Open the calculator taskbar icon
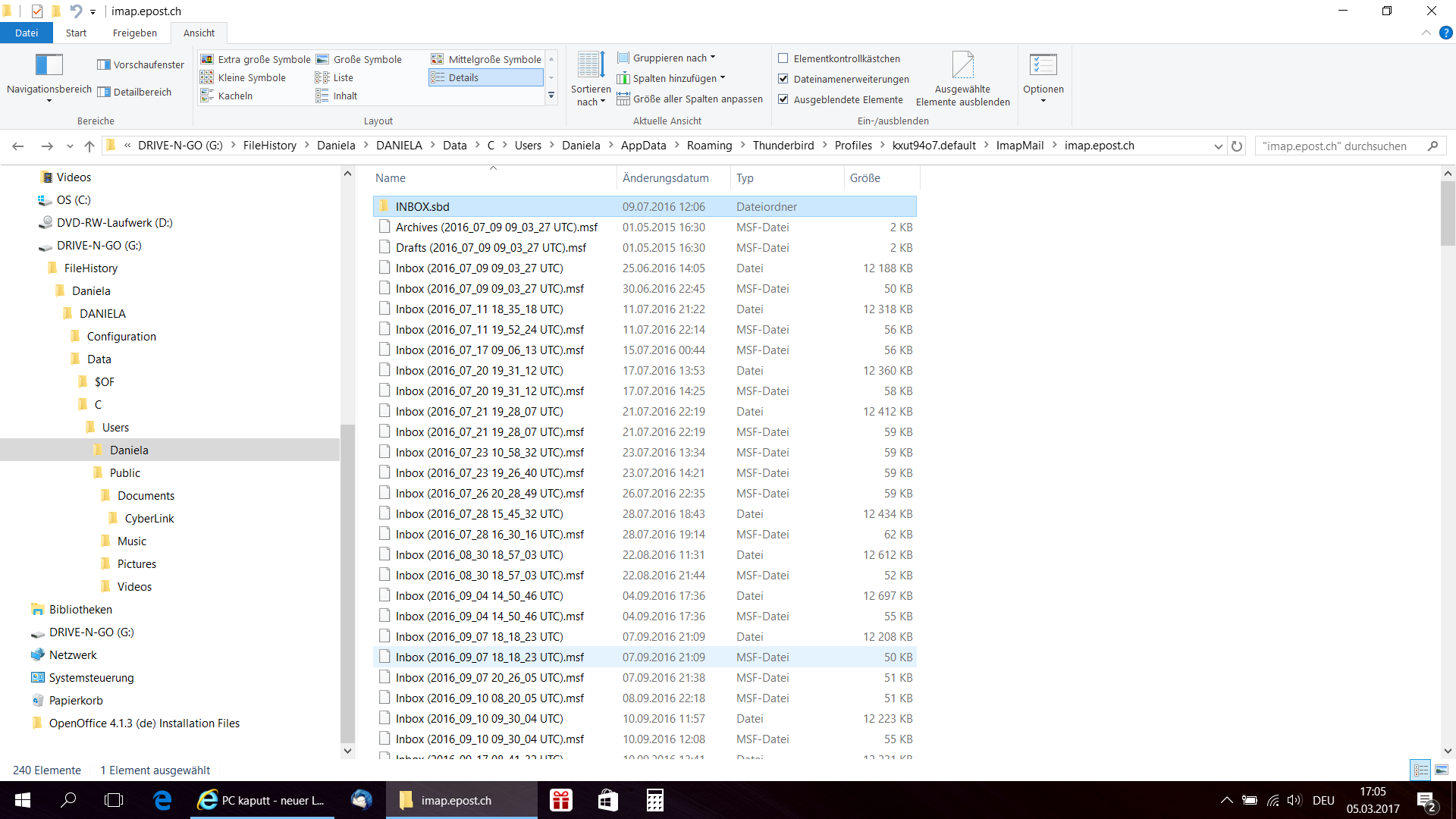The height and width of the screenshot is (819, 1456). [x=655, y=800]
